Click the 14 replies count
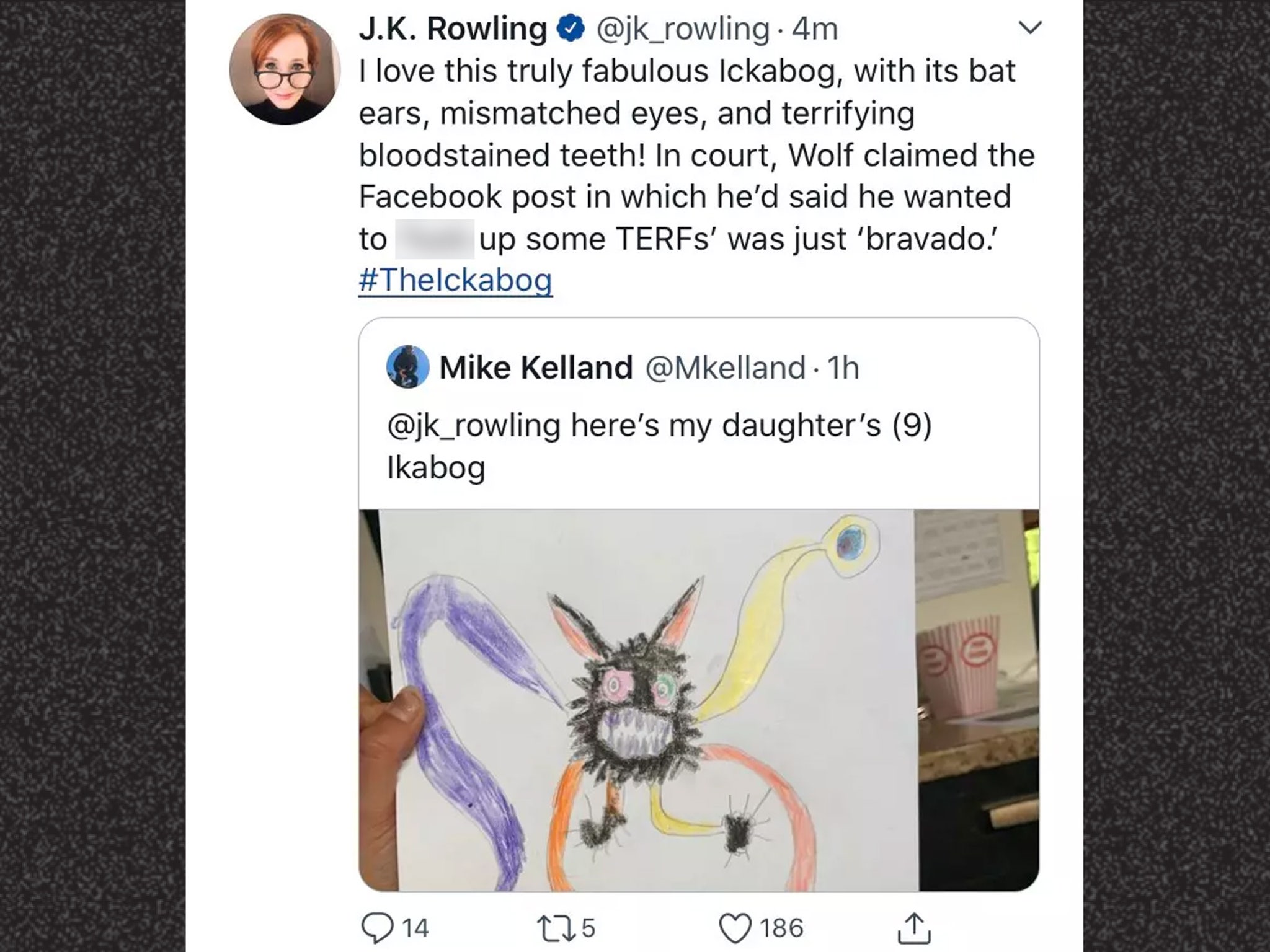The width and height of the screenshot is (1270, 952). click(x=415, y=928)
